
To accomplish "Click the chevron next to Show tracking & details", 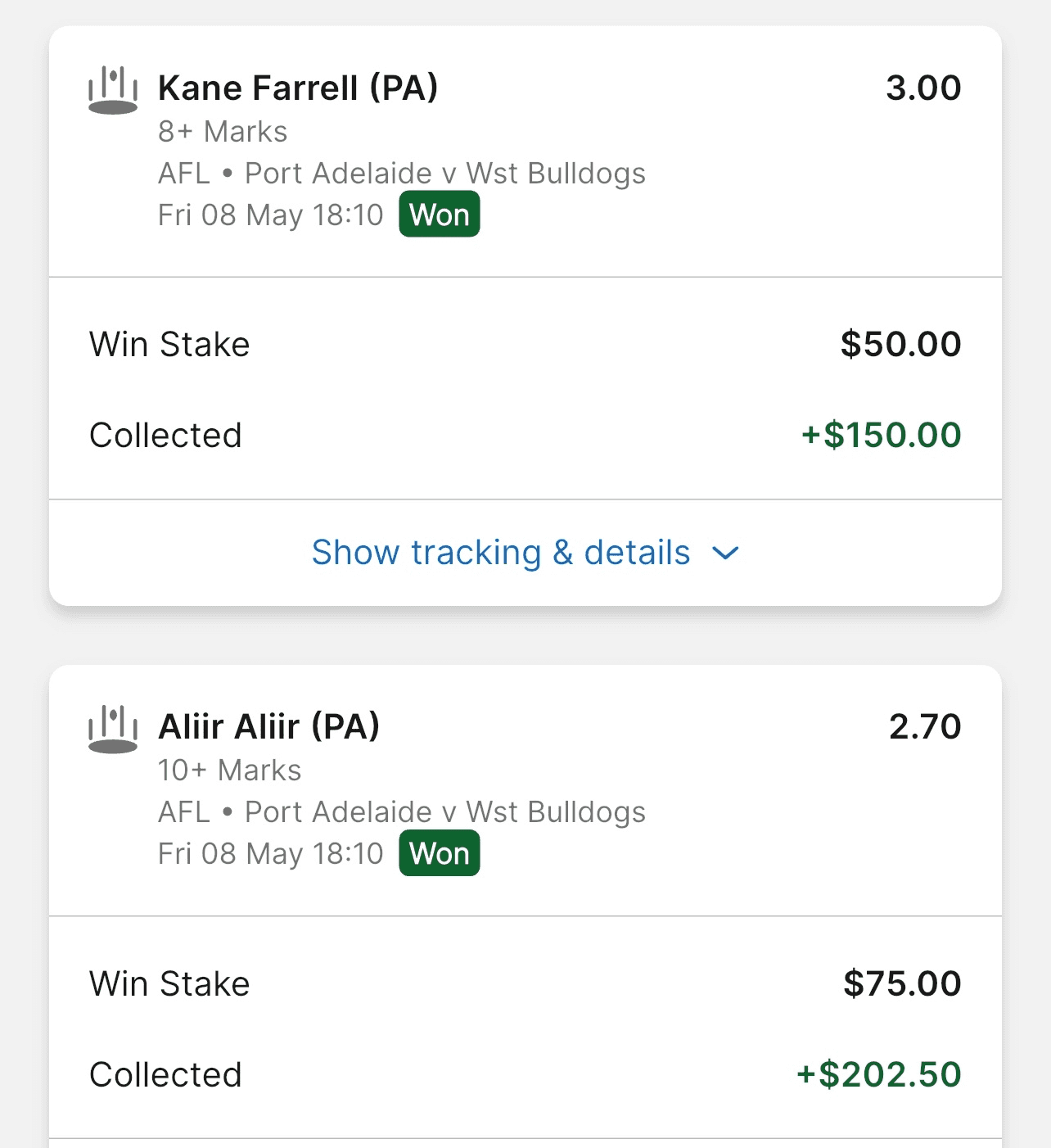I will click(x=726, y=554).
